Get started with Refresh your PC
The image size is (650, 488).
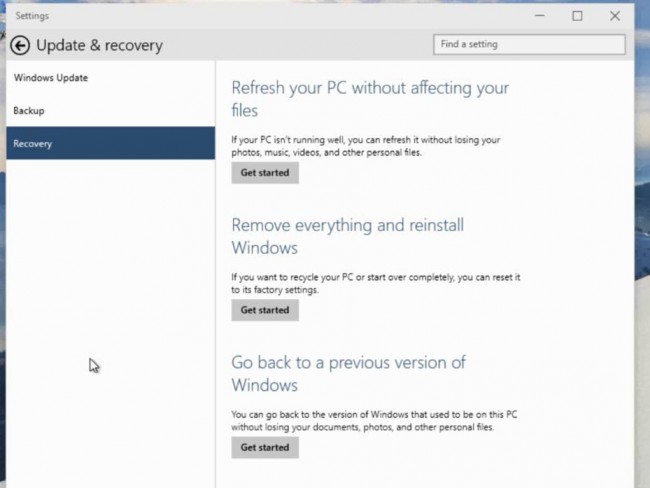265,172
